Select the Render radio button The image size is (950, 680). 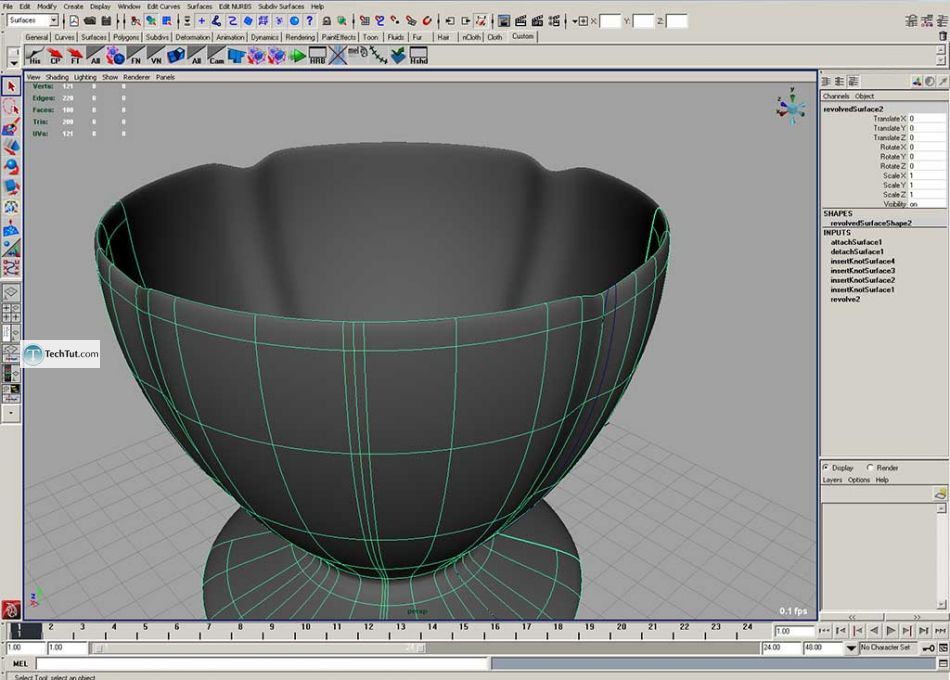(870, 467)
